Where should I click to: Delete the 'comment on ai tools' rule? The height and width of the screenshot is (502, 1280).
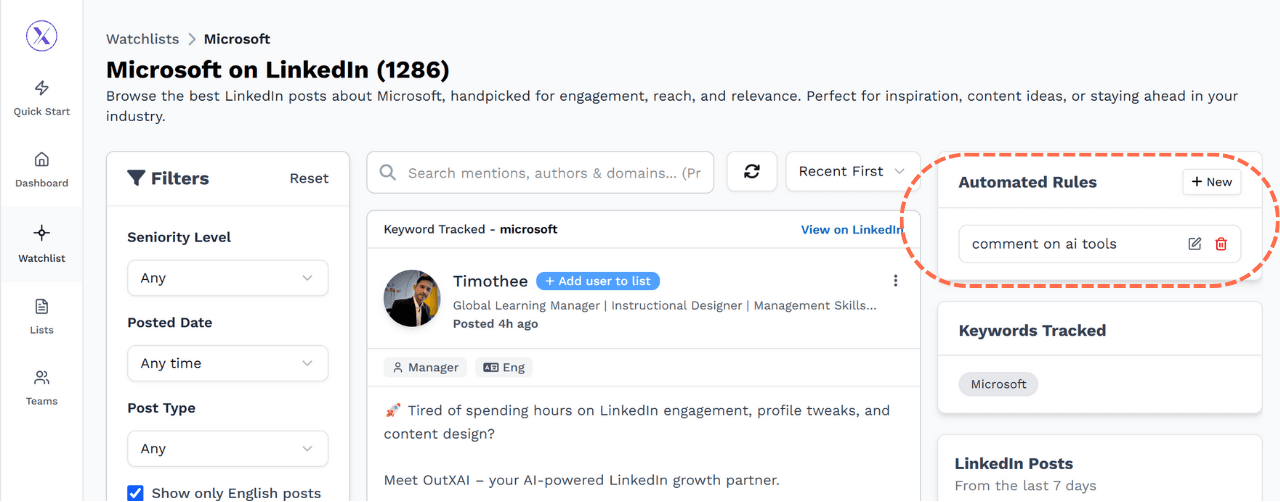1221,244
